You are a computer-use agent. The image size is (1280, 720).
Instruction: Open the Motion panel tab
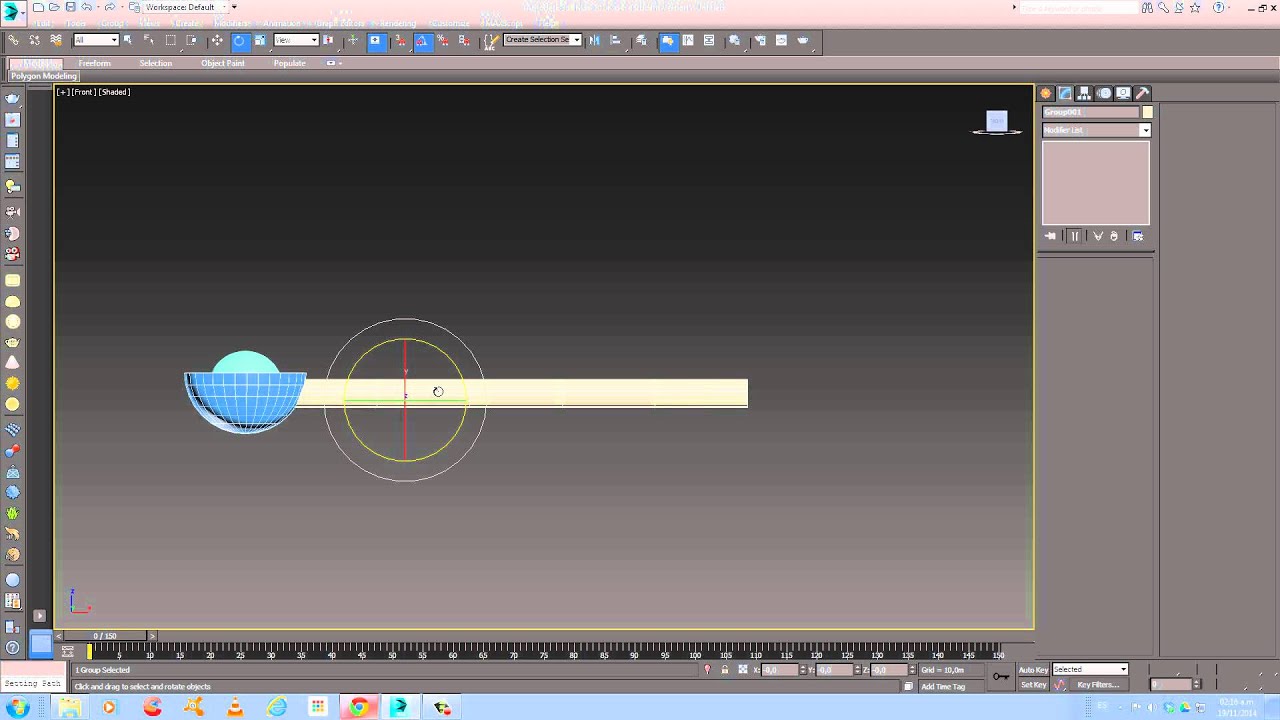pos(1104,93)
